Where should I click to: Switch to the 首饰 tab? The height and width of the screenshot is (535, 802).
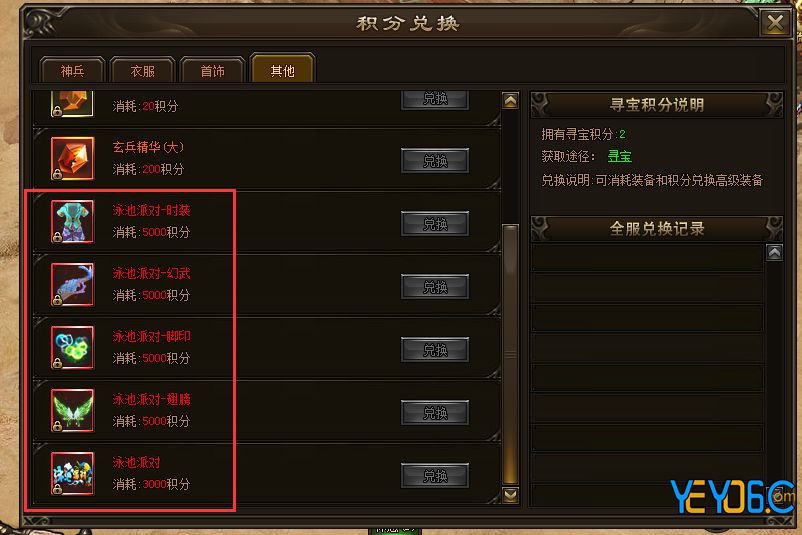click(212, 71)
